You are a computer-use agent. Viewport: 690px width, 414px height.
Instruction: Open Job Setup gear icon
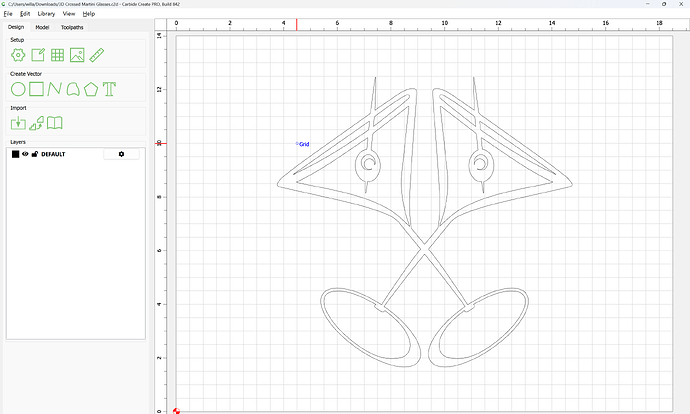(18, 55)
